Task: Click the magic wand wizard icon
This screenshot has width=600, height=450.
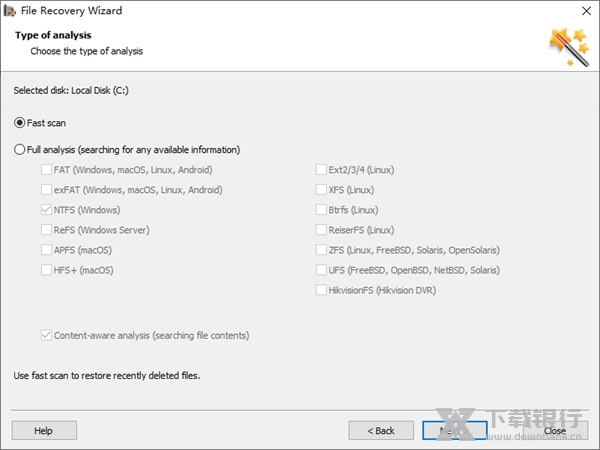Action: (x=566, y=44)
